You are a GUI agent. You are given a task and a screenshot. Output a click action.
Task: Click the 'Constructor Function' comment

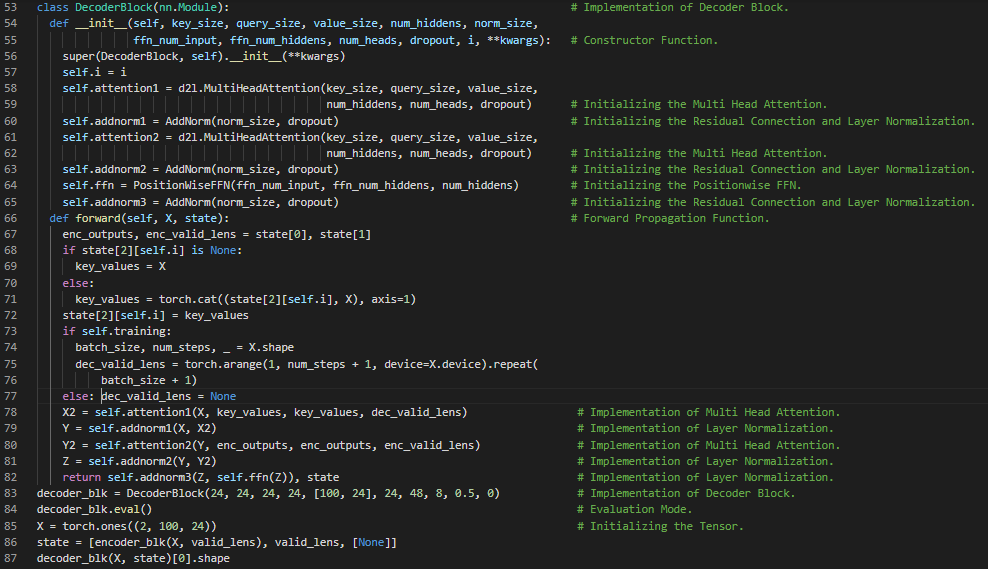[650, 40]
